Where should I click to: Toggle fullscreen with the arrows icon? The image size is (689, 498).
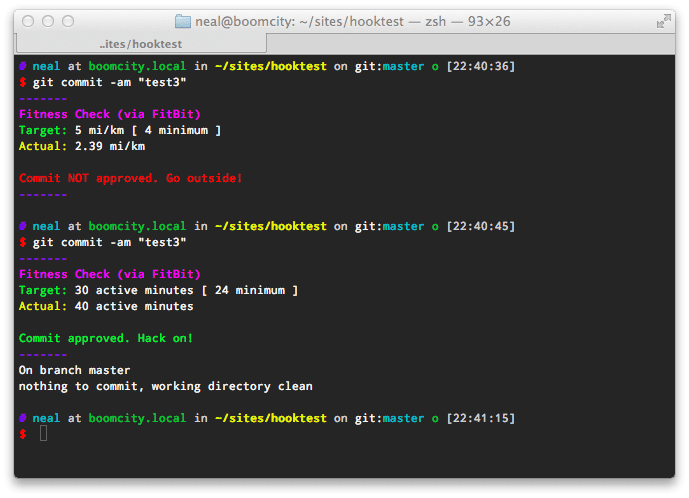pyautogui.click(x=664, y=21)
